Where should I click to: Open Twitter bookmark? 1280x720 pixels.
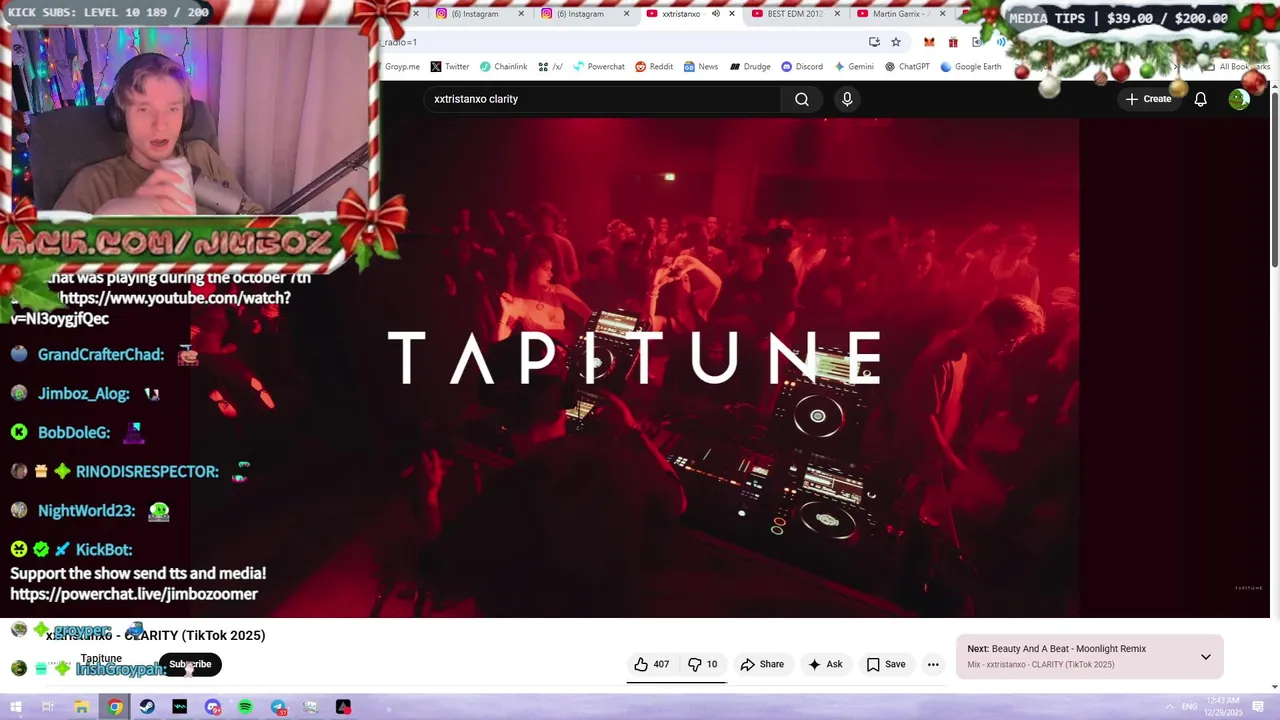click(x=450, y=67)
